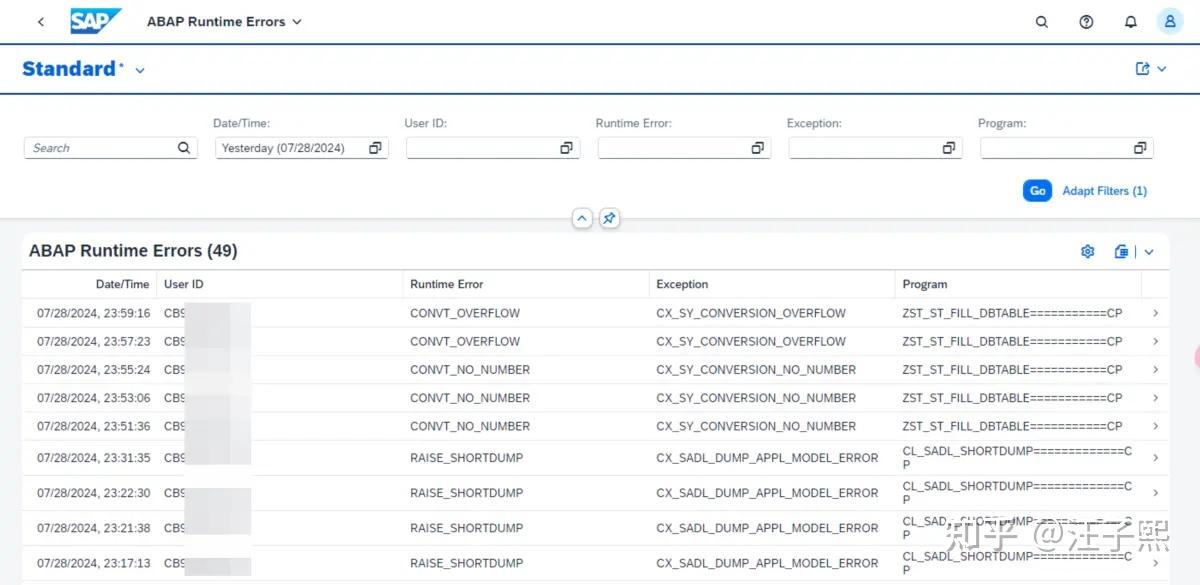Toggle the filter bar pin
This screenshot has width=1200, height=585.
point(610,217)
